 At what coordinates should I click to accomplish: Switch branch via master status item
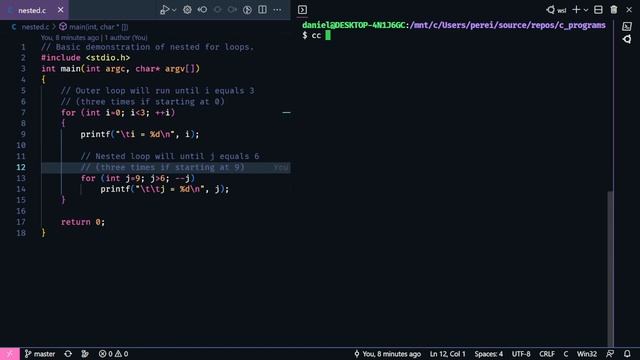tap(40, 354)
